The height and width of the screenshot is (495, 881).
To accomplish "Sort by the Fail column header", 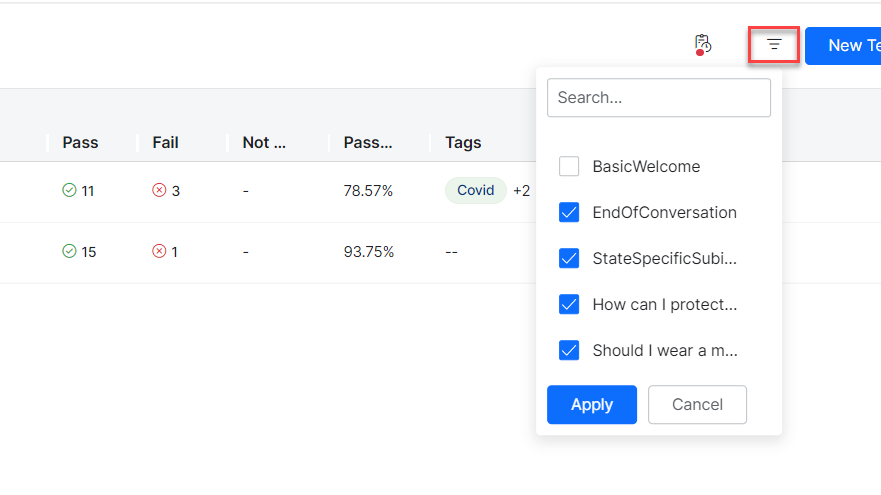I will [165, 142].
